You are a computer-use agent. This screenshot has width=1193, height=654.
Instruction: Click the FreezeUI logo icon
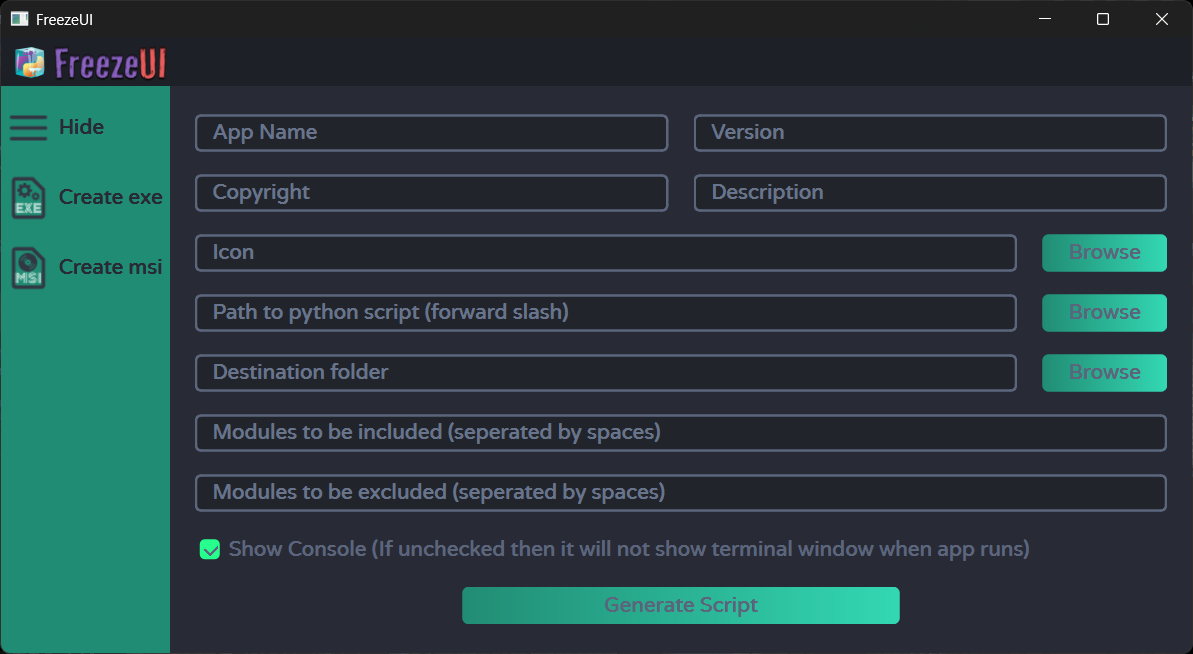click(30, 63)
